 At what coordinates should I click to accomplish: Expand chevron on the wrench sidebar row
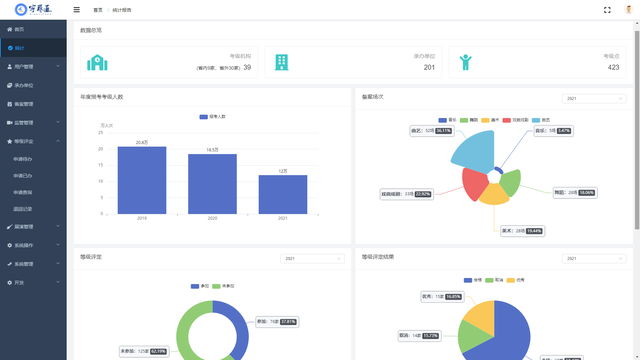(x=58, y=264)
